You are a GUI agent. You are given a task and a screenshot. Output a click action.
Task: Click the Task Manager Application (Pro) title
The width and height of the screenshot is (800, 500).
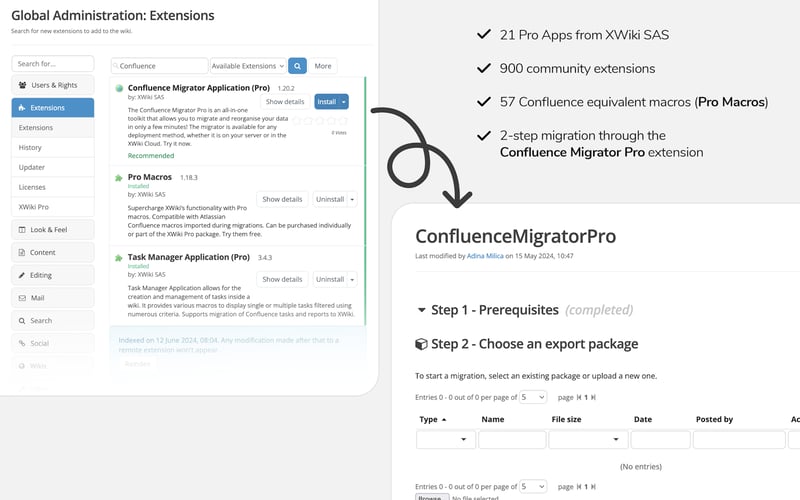click(188, 257)
